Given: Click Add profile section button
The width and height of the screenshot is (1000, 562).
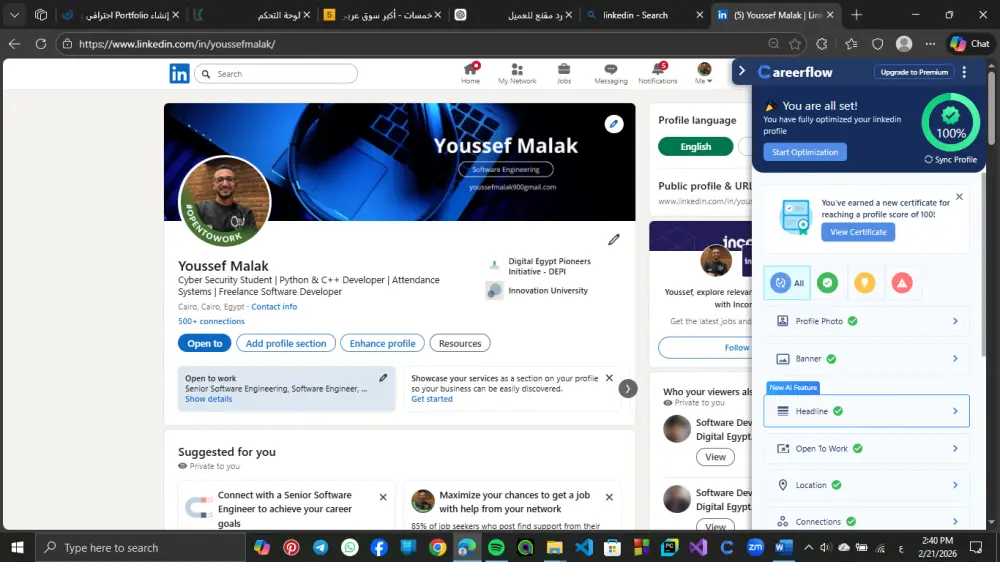Looking at the screenshot, I should [x=286, y=343].
